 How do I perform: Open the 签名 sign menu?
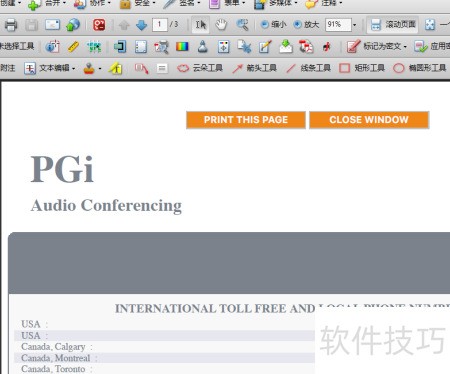point(182,4)
